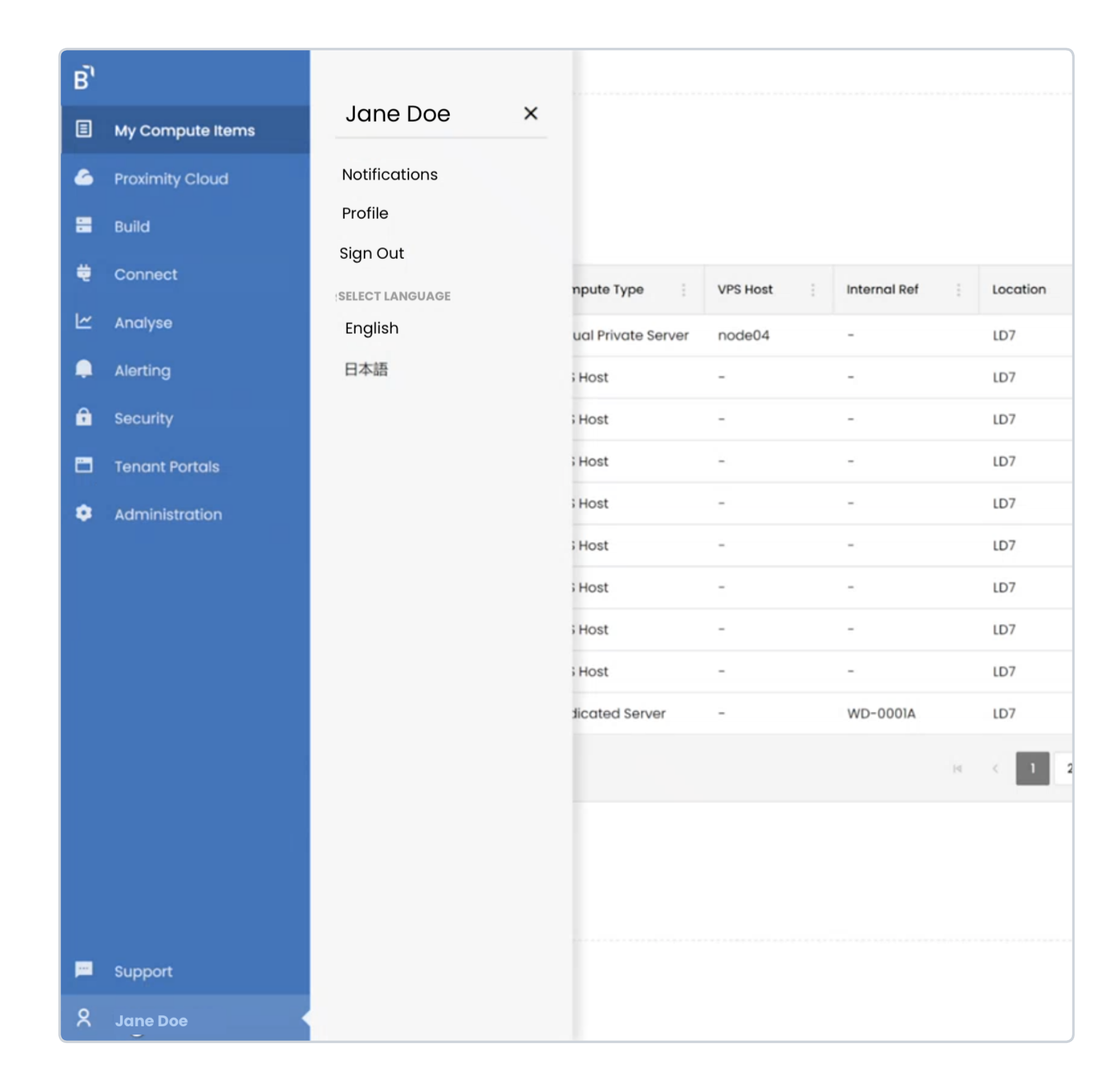Open Internal Ref column options menu
The width and height of the screenshot is (1113, 1092).
click(959, 290)
